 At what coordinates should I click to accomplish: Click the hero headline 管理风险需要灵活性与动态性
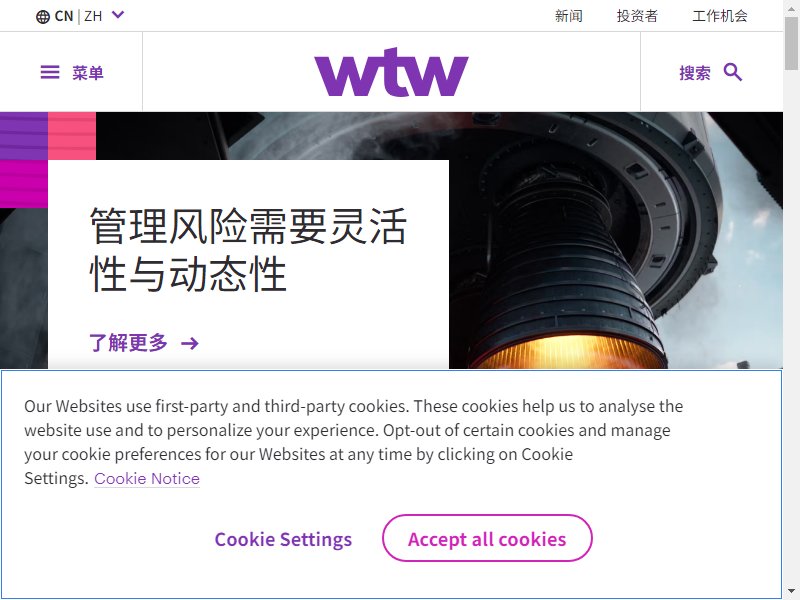click(x=248, y=249)
